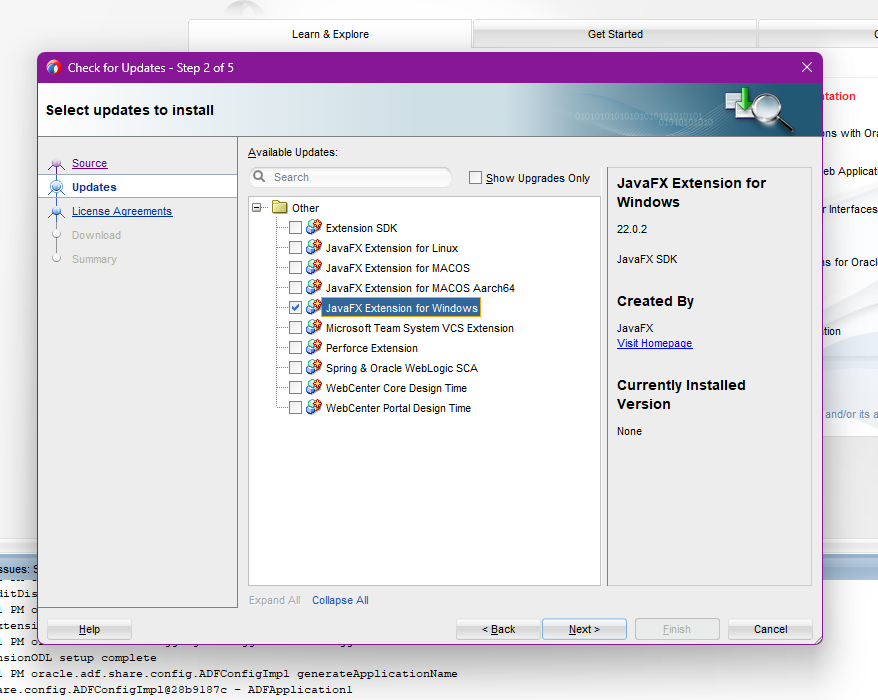
Task: Select WebCenter Portal Design Time item
Action: click(x=398, y=408)
